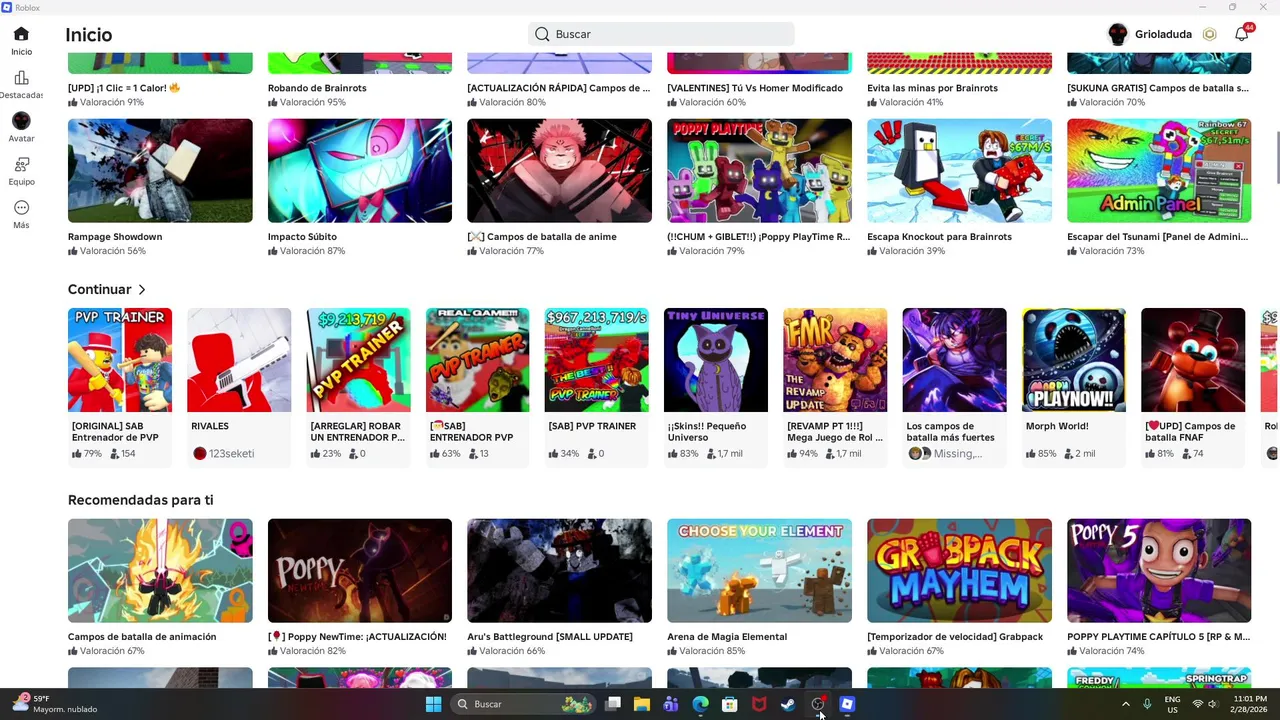The width and height of the screenshot is (1280, 720).
Task: Open the RIVALES game card
Action: coord(239,386)
